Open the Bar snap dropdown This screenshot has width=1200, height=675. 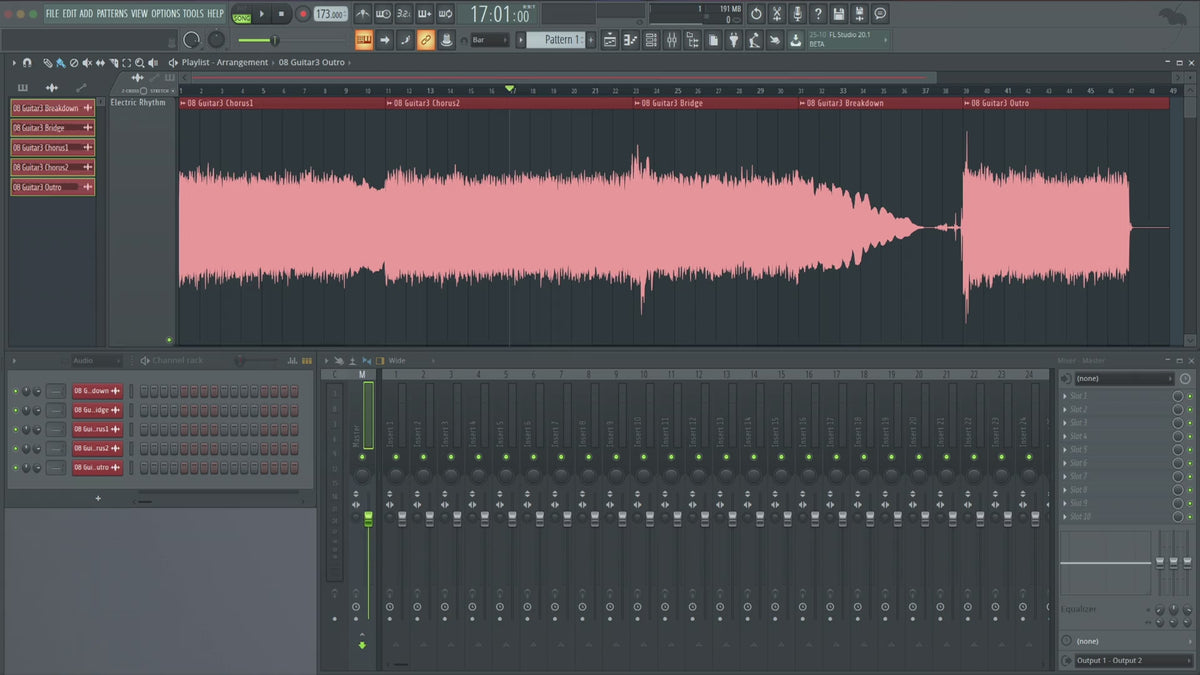point(490,40)
